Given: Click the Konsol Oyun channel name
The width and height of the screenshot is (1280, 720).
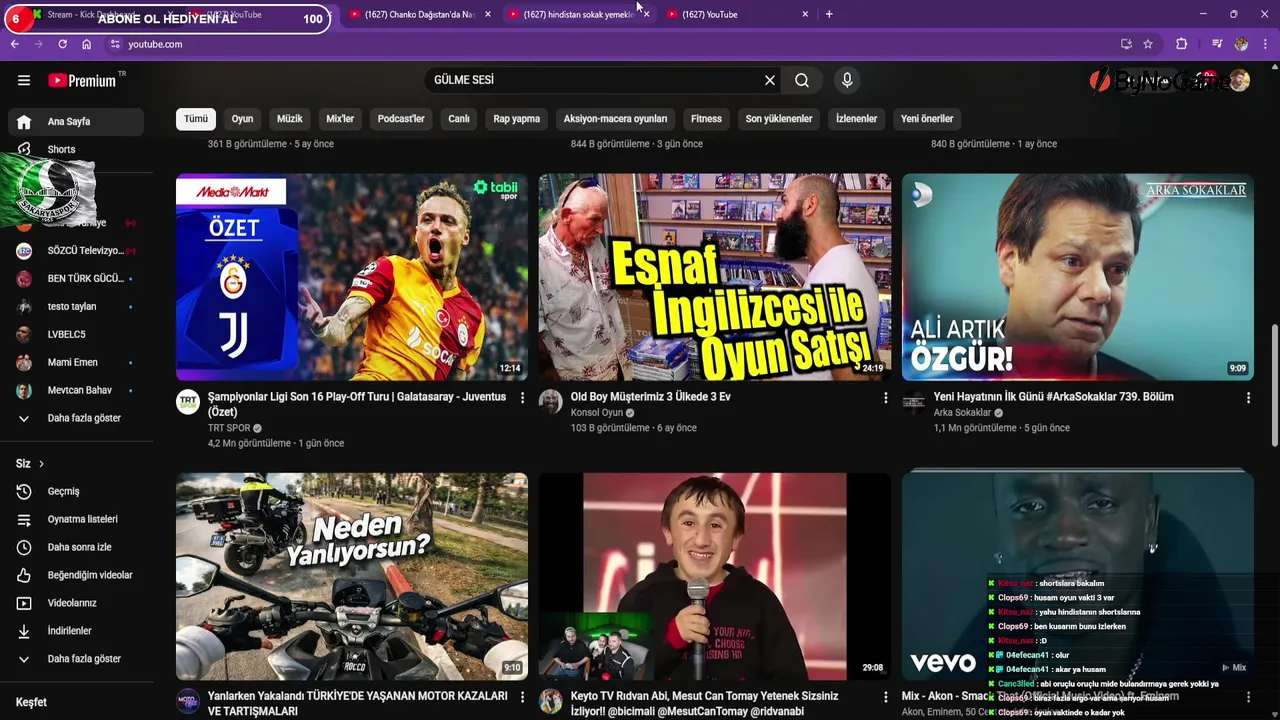Looking at the screenshot, I should coord(597,413).
